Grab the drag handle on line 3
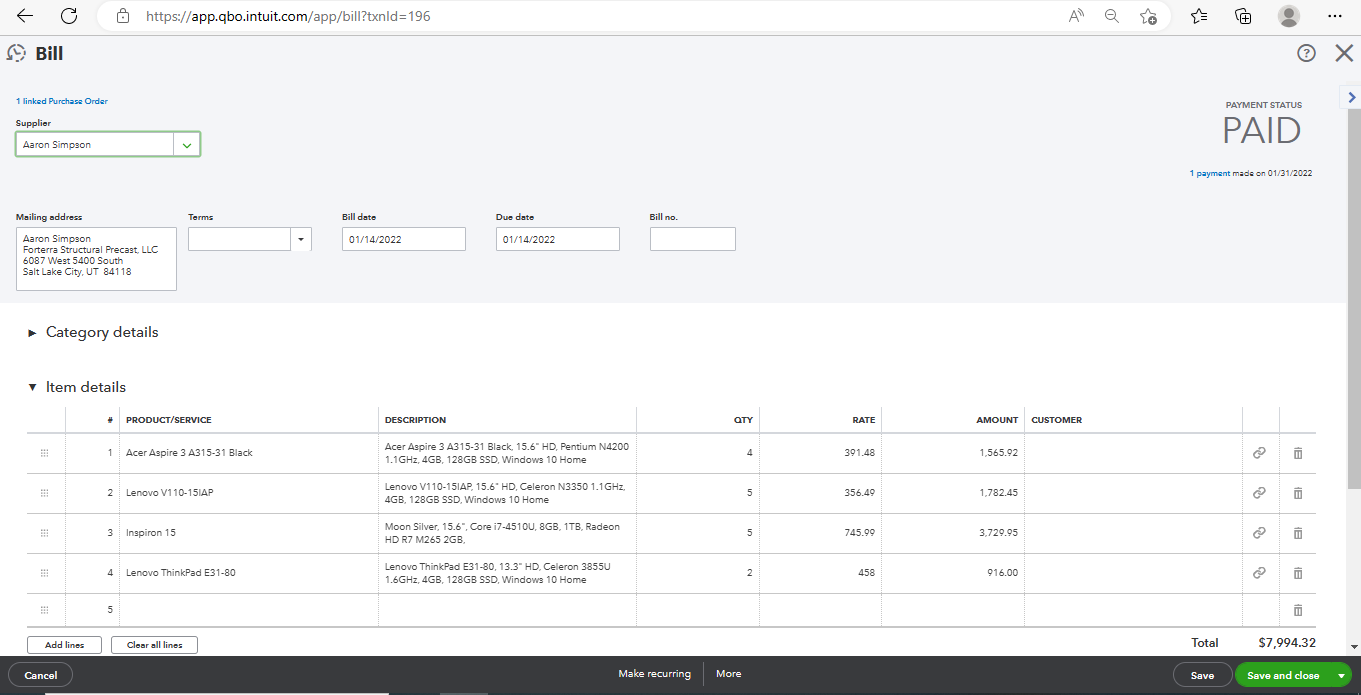Image resolution: width=1361 pixels, height=695 pixels. 44,533
